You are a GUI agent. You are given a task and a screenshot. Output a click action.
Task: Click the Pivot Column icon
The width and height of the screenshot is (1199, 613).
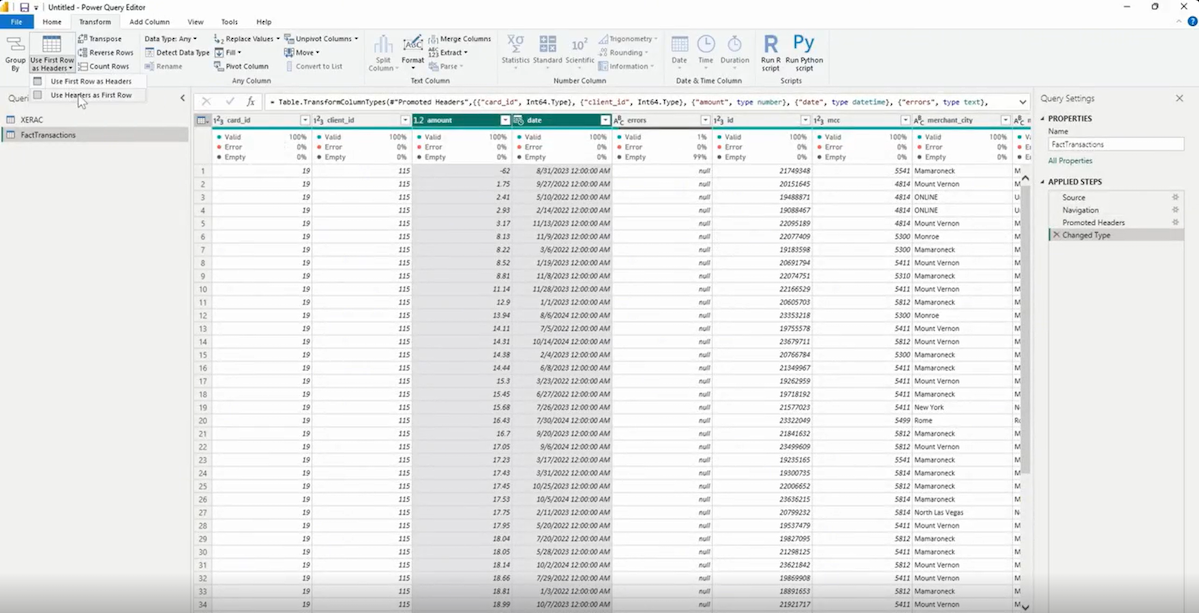(x=219, y=66)
